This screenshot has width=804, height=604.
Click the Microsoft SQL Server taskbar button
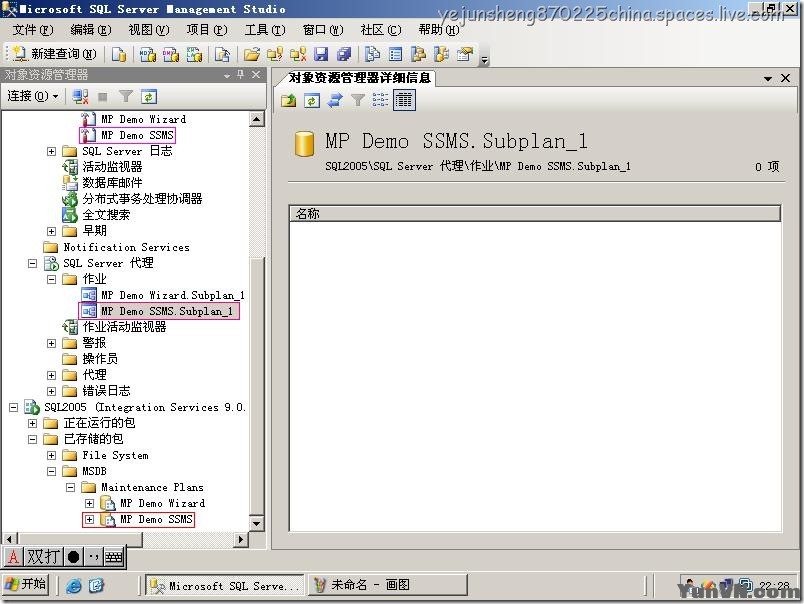coord(225,586)
